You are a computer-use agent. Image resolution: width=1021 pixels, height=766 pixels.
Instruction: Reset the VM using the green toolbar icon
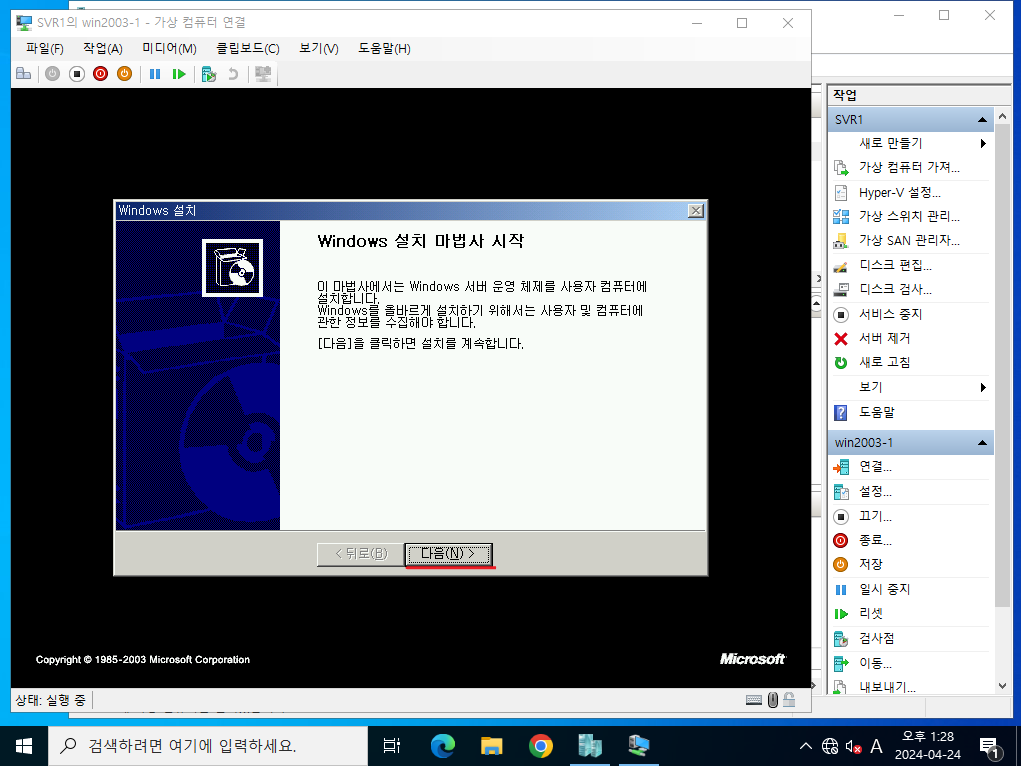179,74
